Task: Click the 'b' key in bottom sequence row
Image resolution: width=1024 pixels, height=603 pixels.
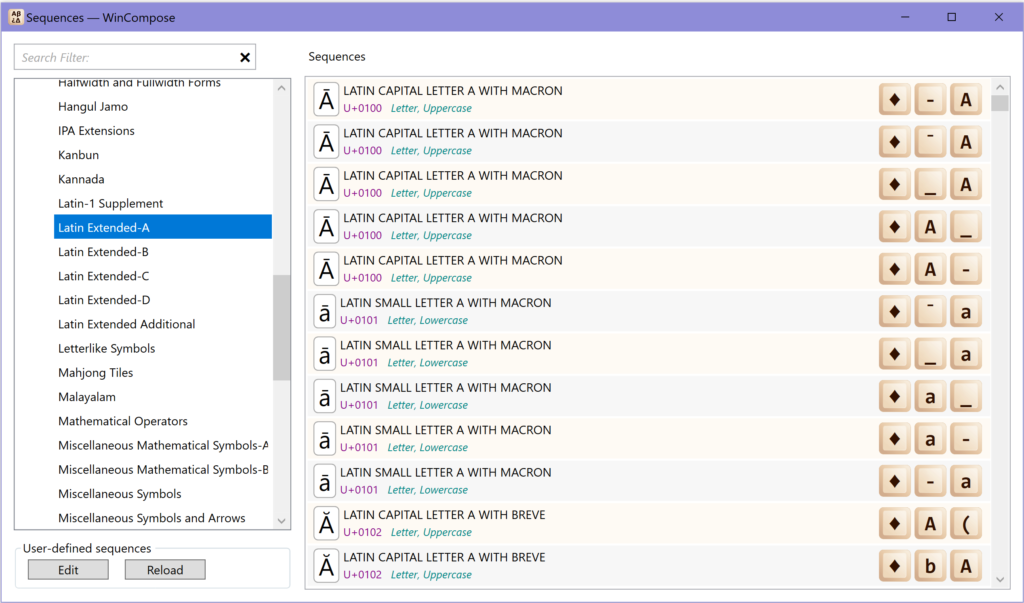Action: coord(930,567)
